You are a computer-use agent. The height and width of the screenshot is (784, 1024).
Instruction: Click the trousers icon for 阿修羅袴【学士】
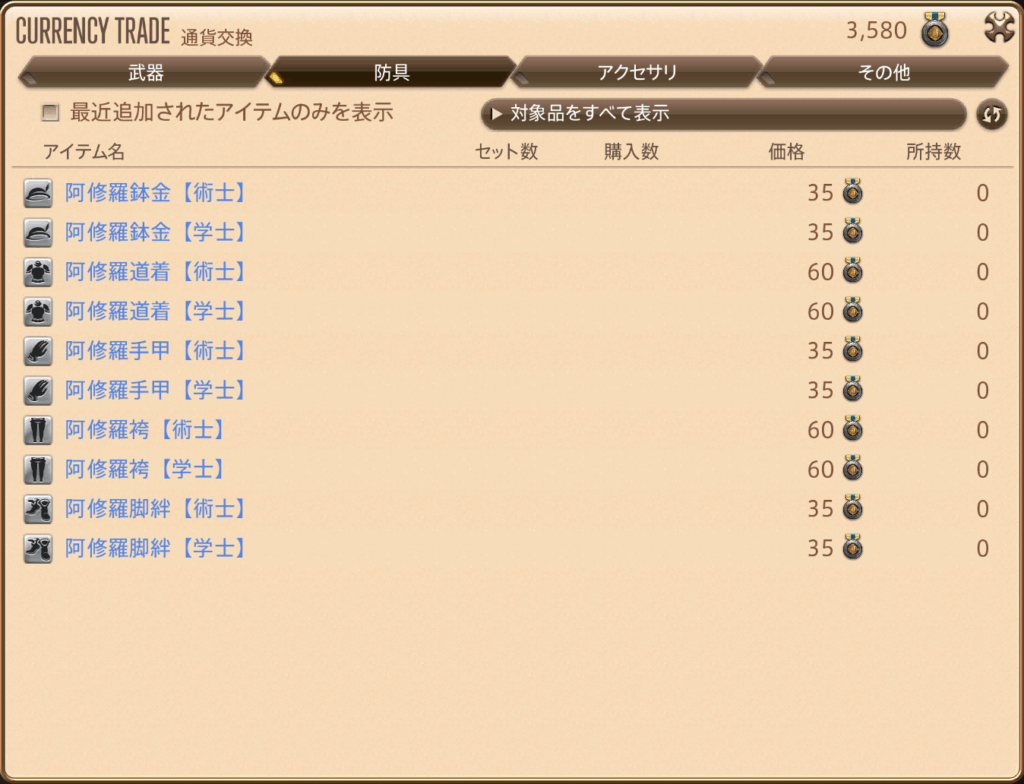(38, 469)
